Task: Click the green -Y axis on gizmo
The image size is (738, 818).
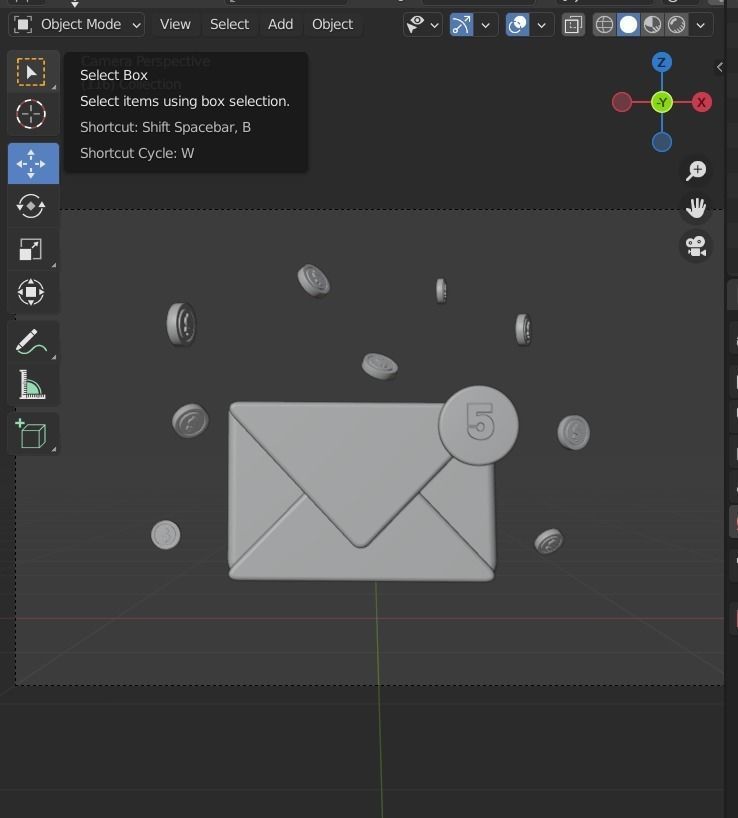Action: [x=661, y=102]
